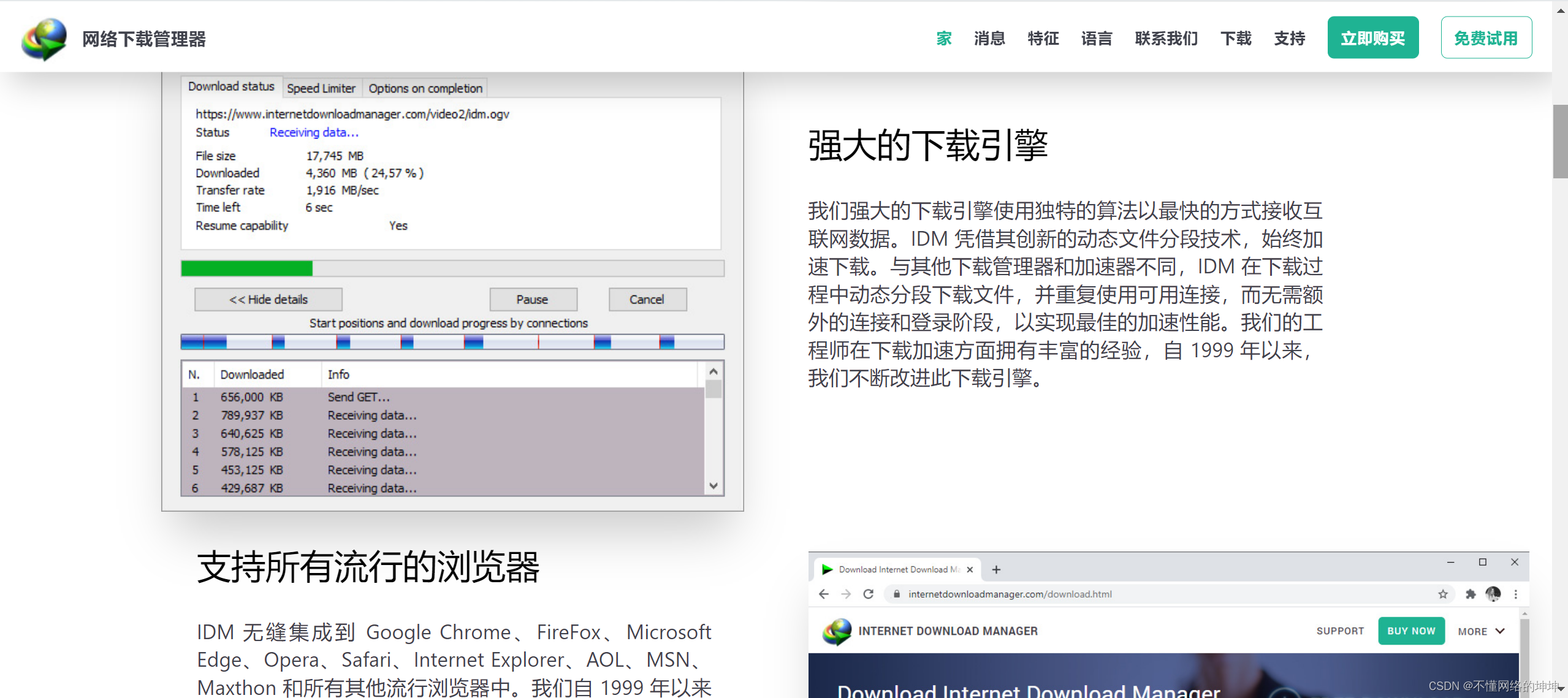Click the 立即购买 buy now button
Image resolution: width=1568 pixels, height=698 pixels.
pos(1373,37)
